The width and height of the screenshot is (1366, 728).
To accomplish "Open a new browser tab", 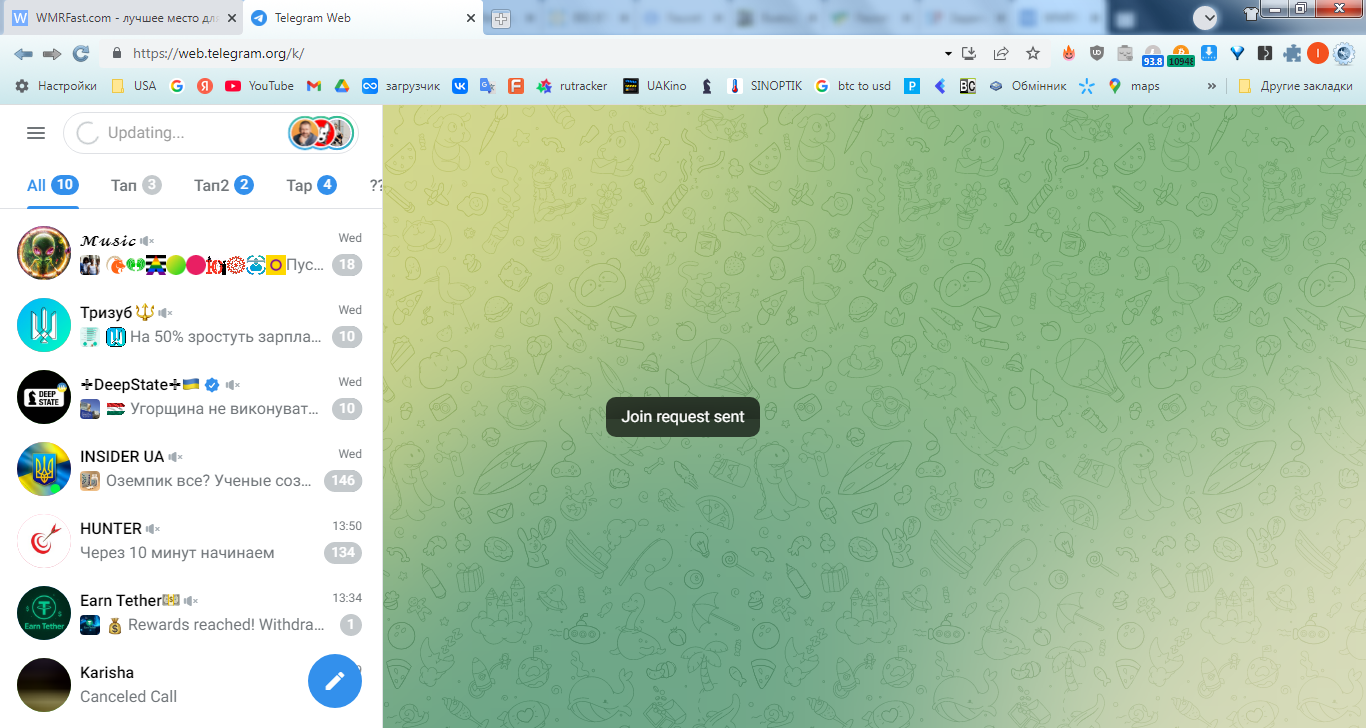I will click(501, 19).
